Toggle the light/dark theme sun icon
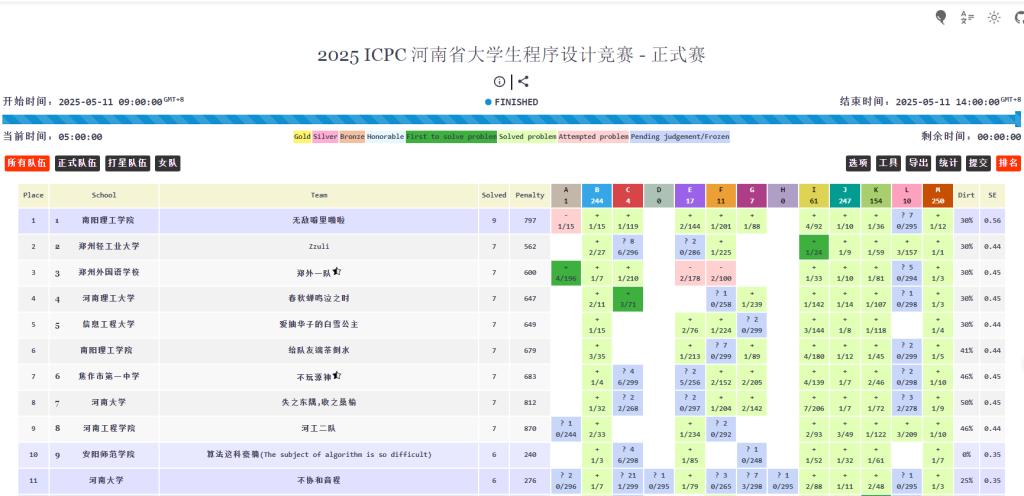The width and height of the screenshot is (1024, 496). tap(994, 17)
